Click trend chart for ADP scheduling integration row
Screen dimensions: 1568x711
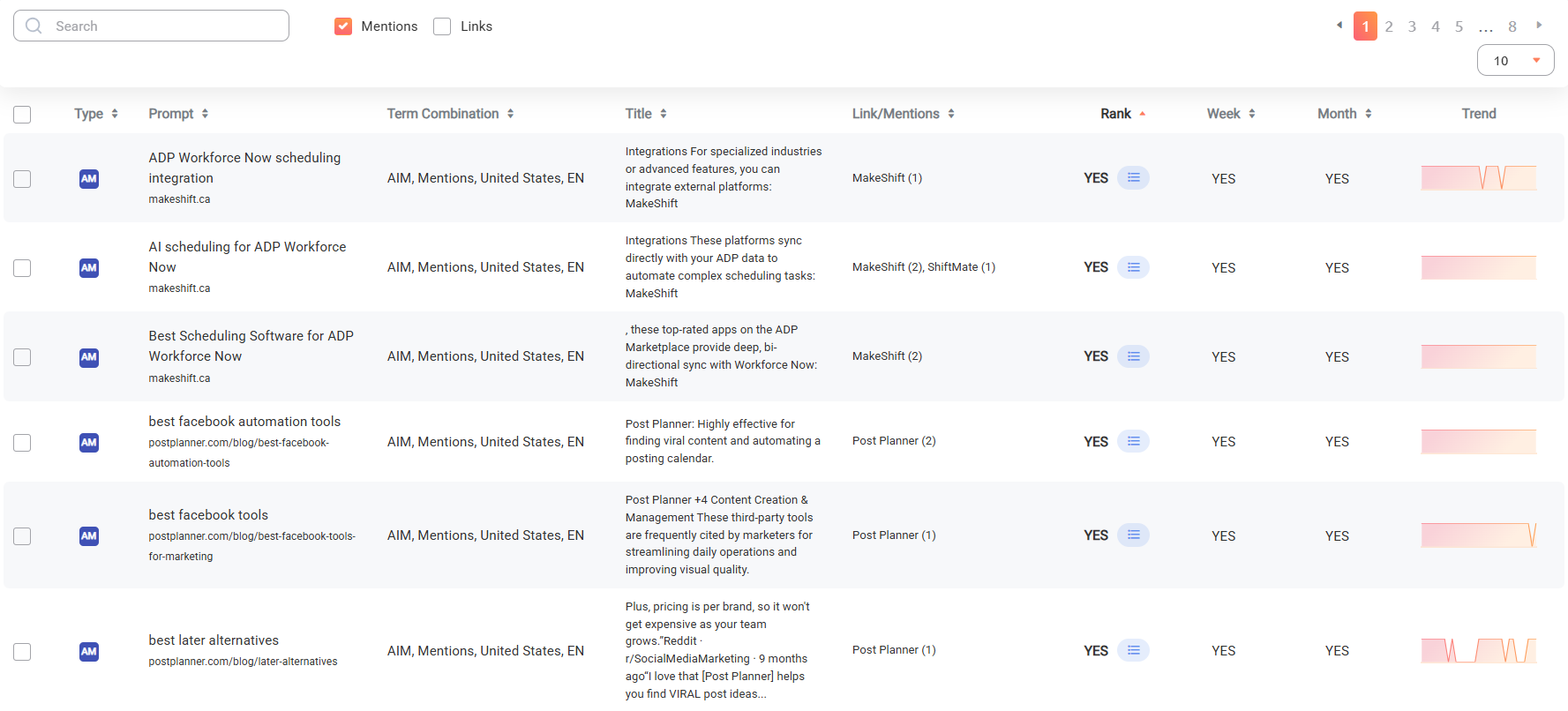click(x=1479, y=178)
